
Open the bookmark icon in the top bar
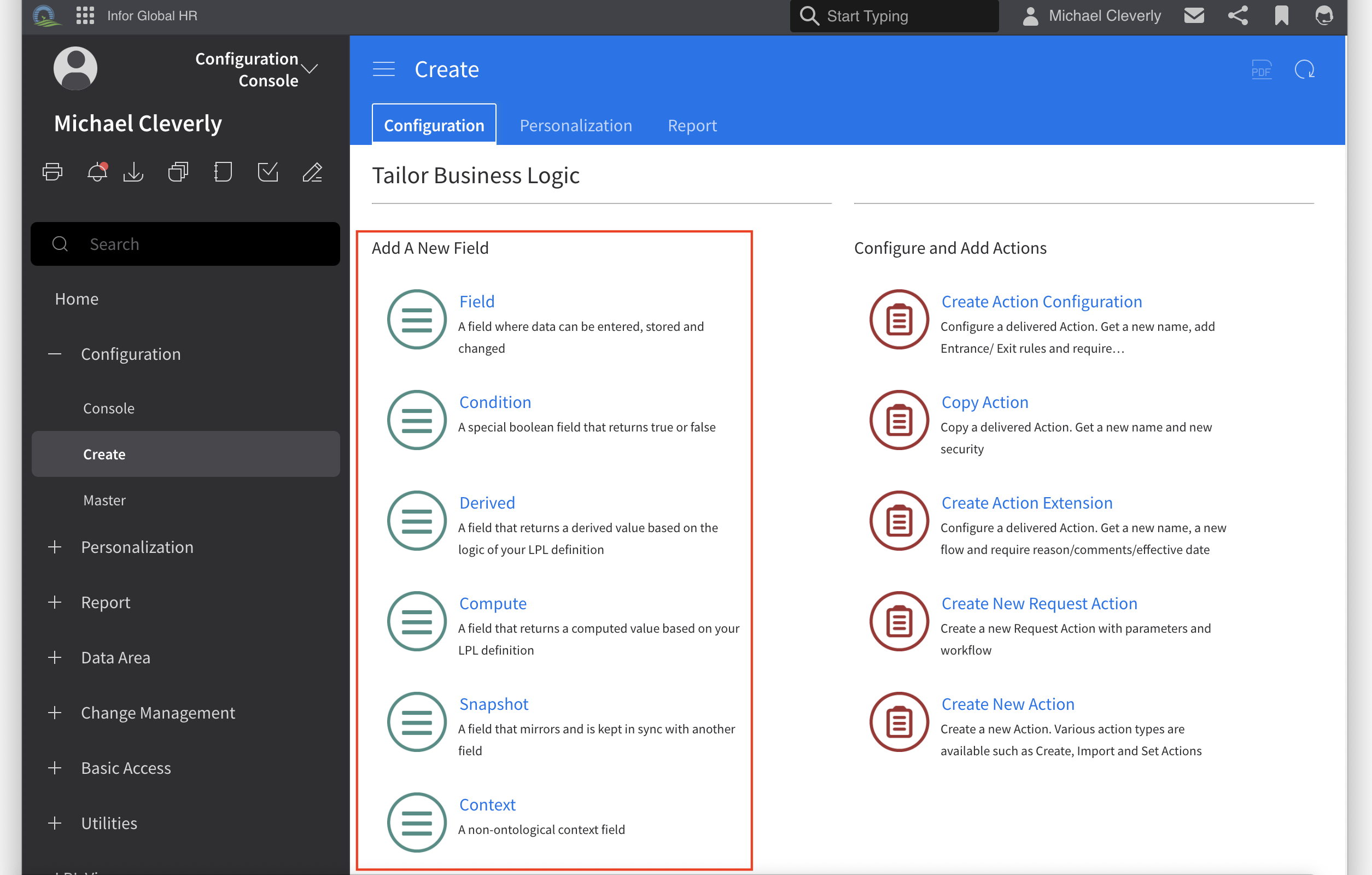[1281, 15]
